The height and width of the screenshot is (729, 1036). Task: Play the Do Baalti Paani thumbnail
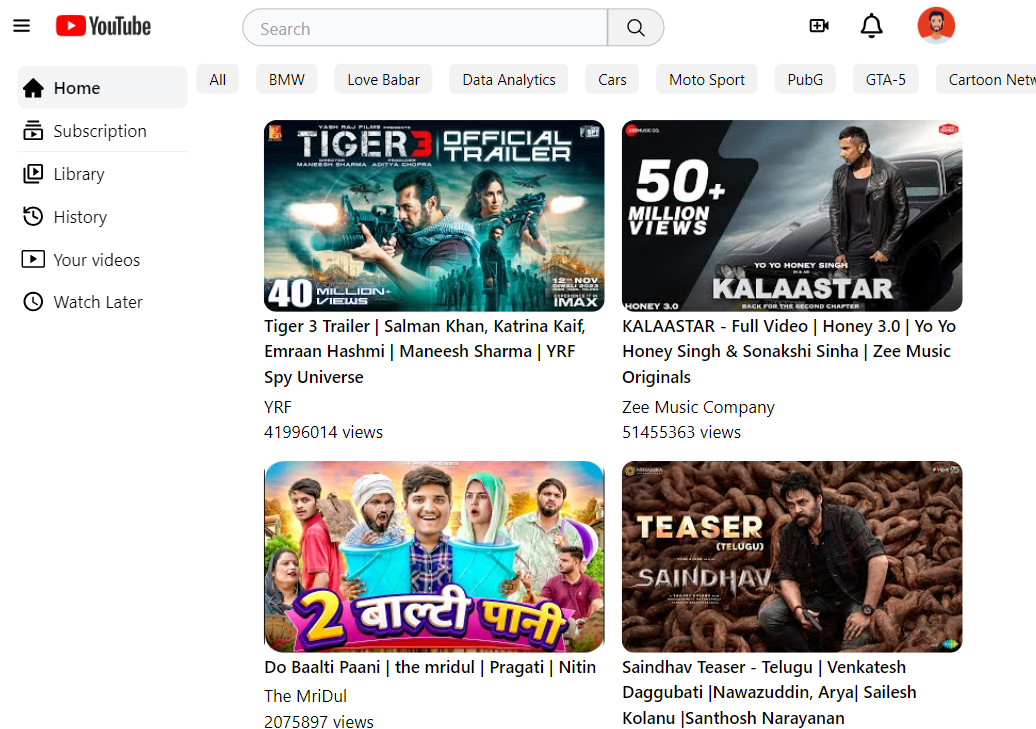pos(434,556)
